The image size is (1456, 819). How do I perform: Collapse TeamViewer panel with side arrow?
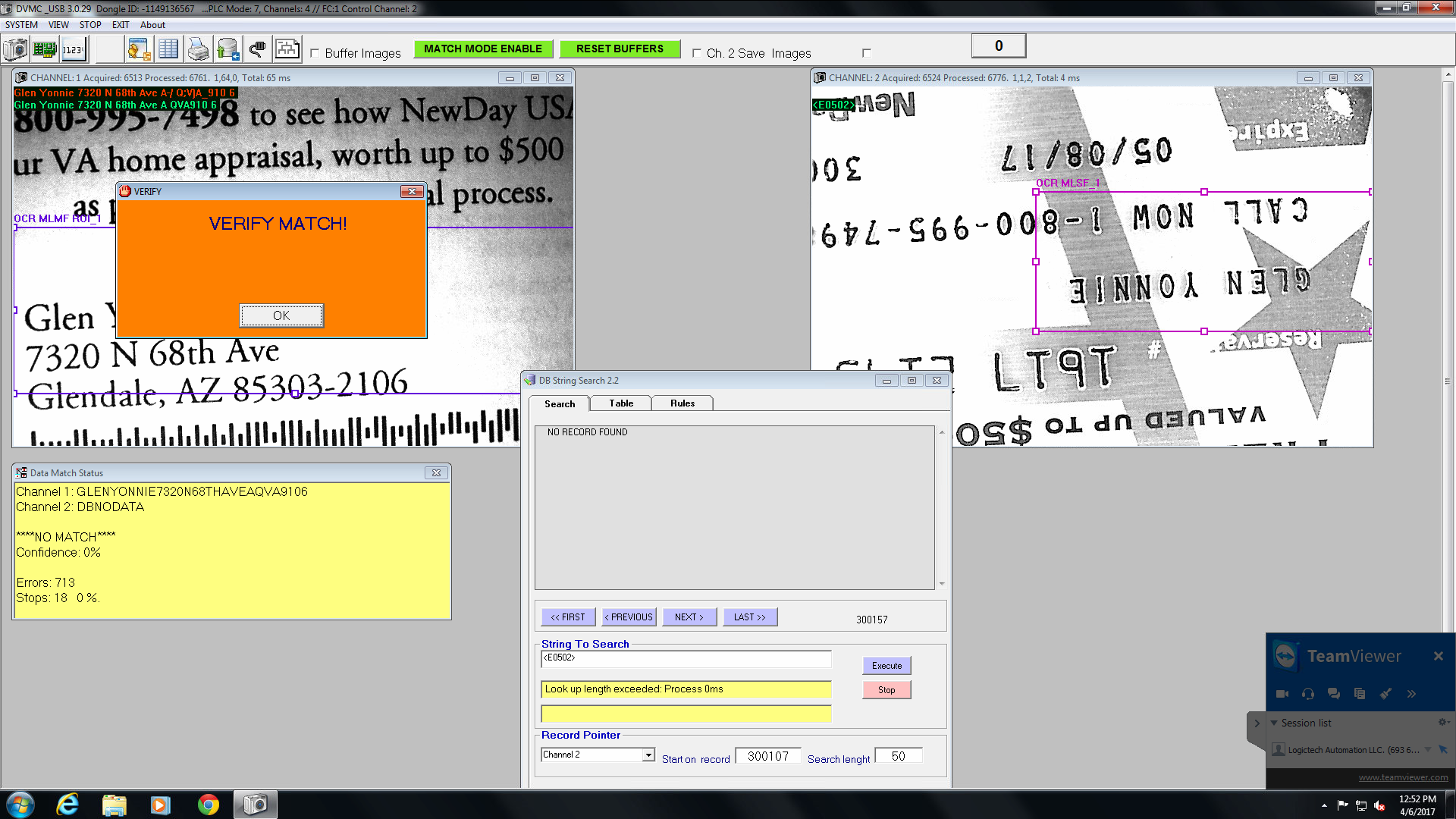click(1257, 723)
